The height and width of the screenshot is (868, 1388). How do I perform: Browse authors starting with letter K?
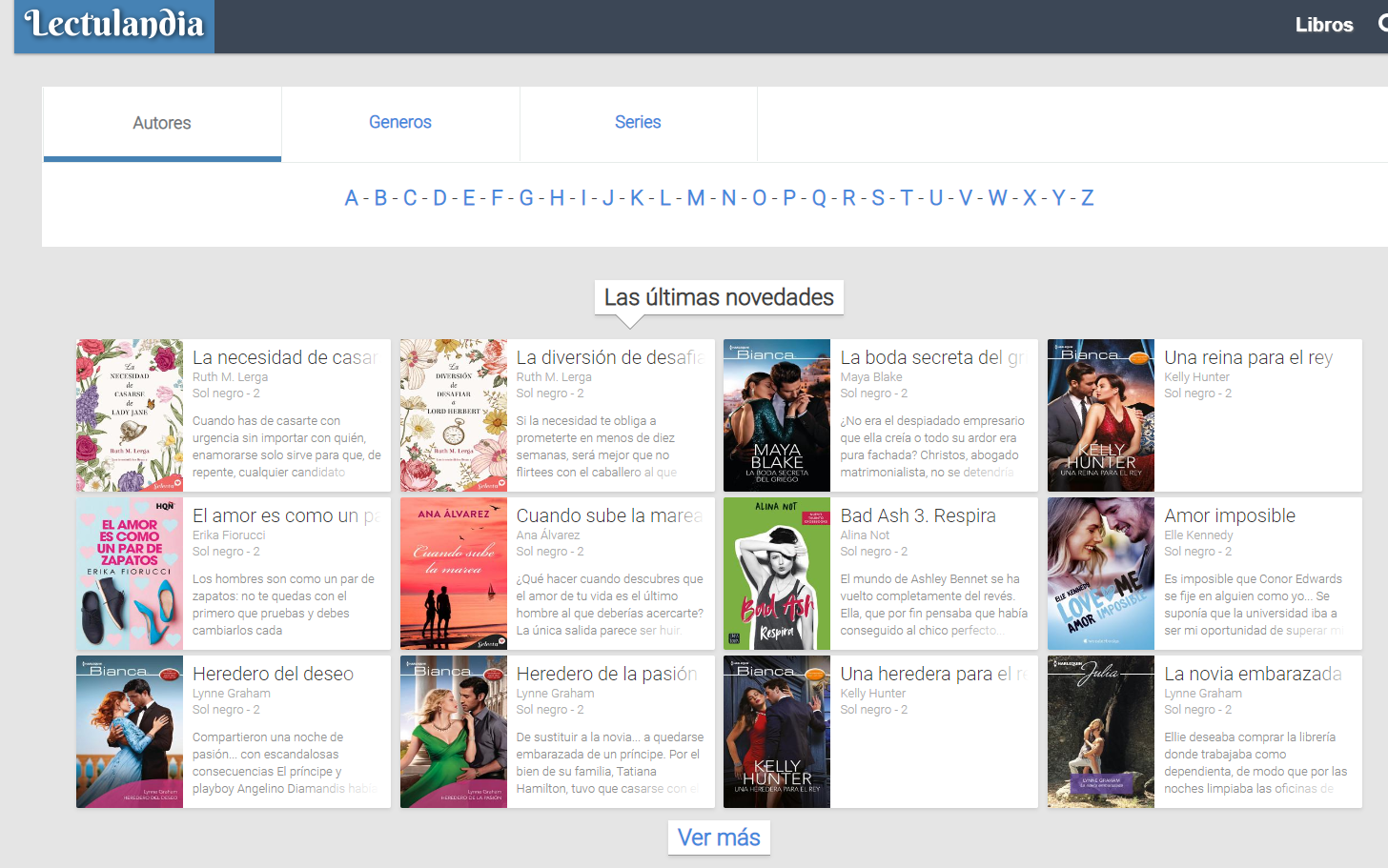pyautogui.click(x=637, y=198)
